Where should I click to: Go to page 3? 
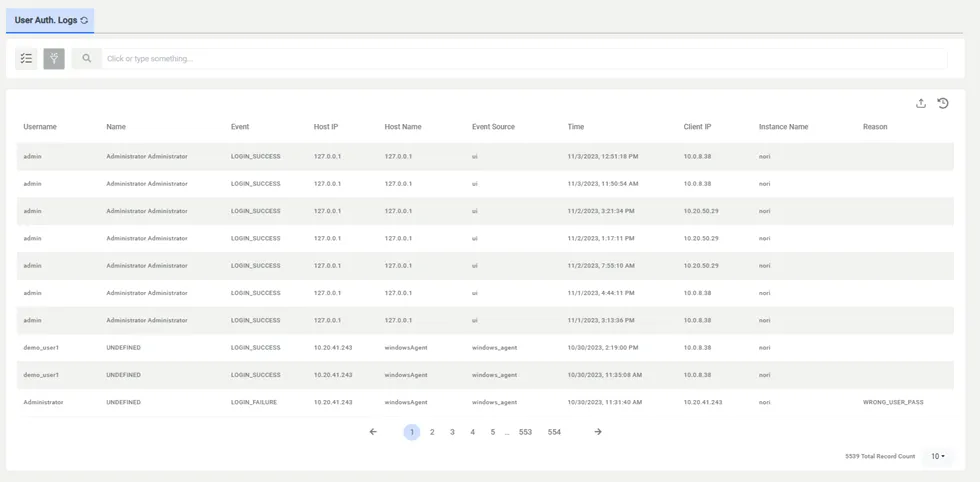pos(452,432)
